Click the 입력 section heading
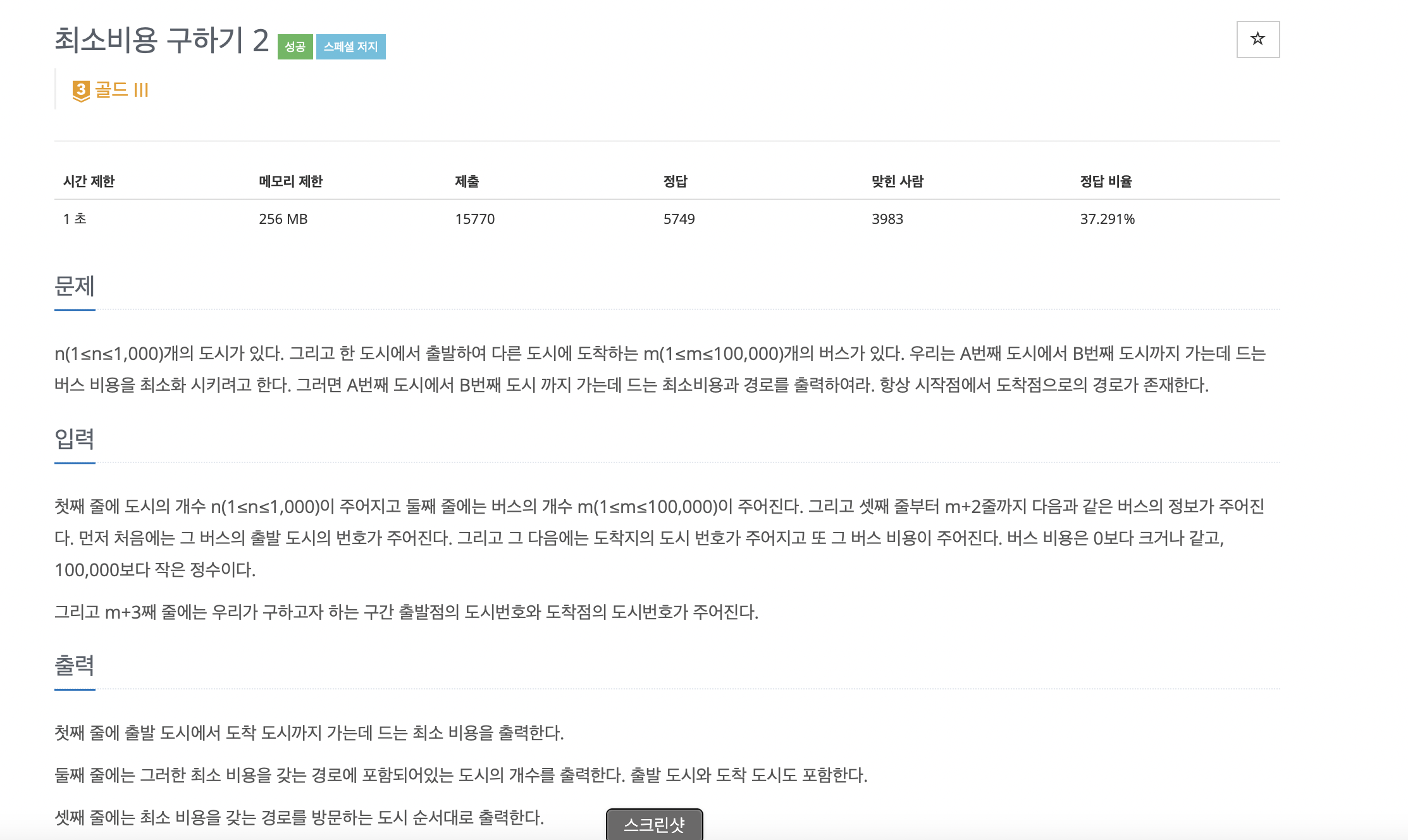Viewport: 1408px width, 840px height. click(x=75, y=438)
